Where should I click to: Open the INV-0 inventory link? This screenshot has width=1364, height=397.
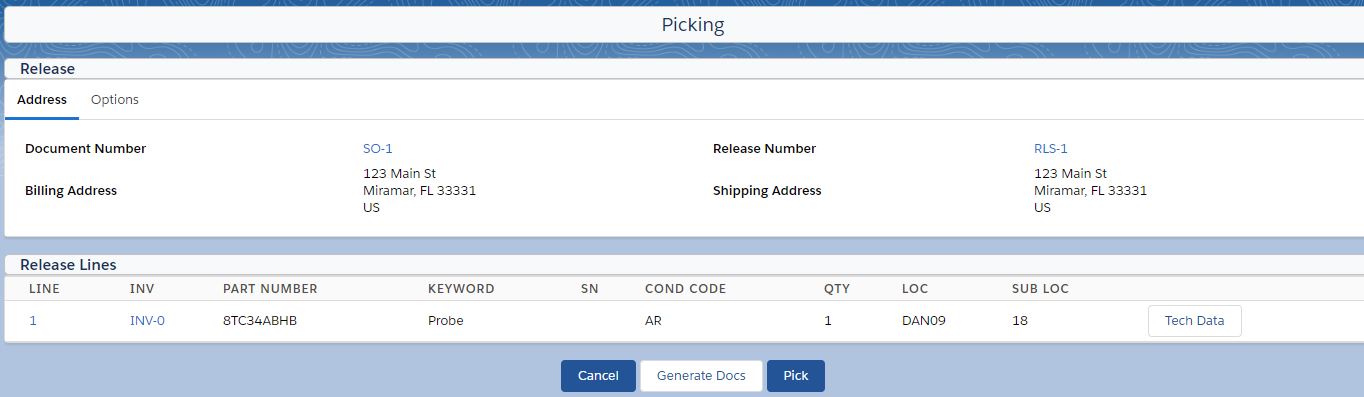(147, 321)
